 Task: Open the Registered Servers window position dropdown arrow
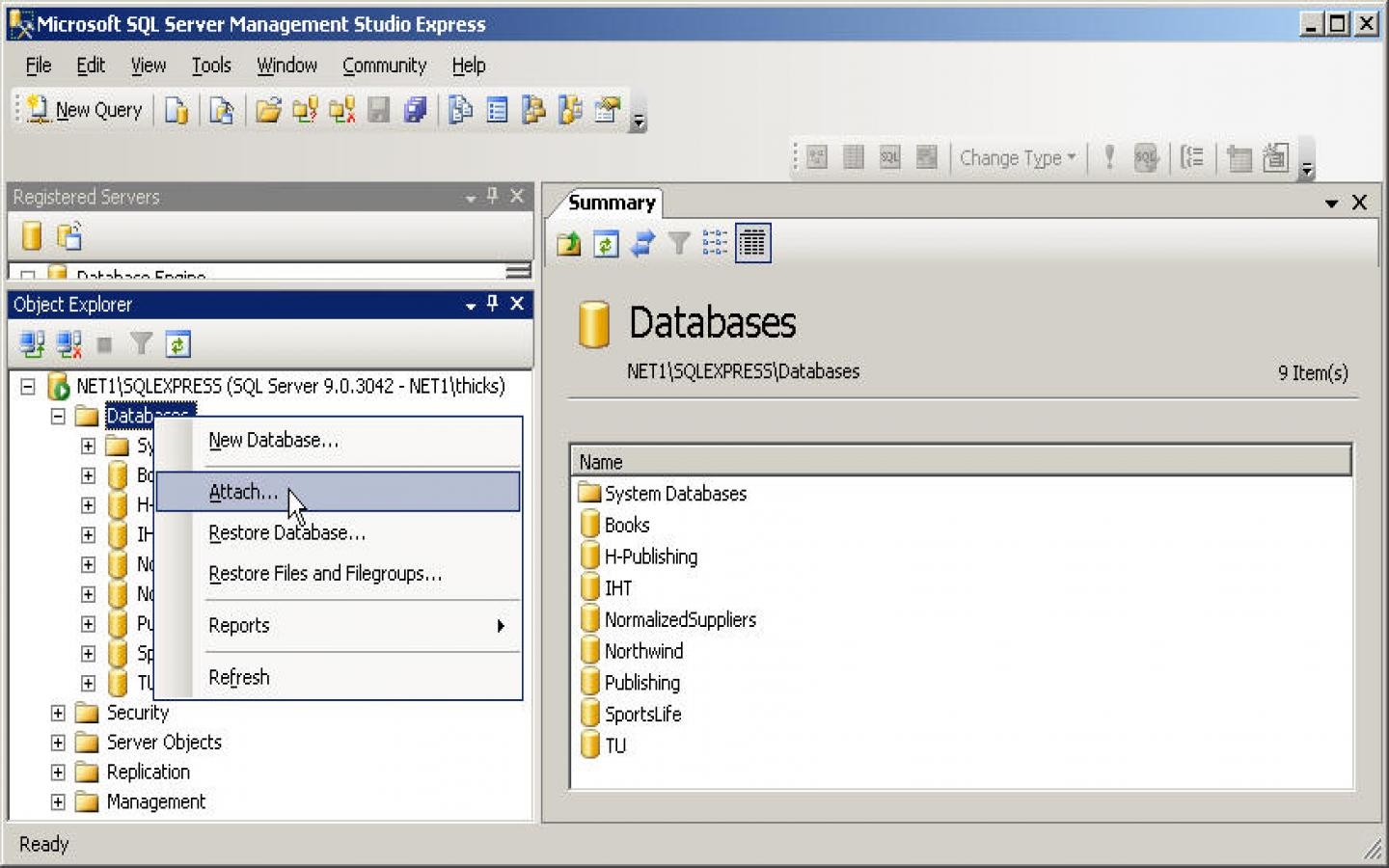click(x=470, y=197)
